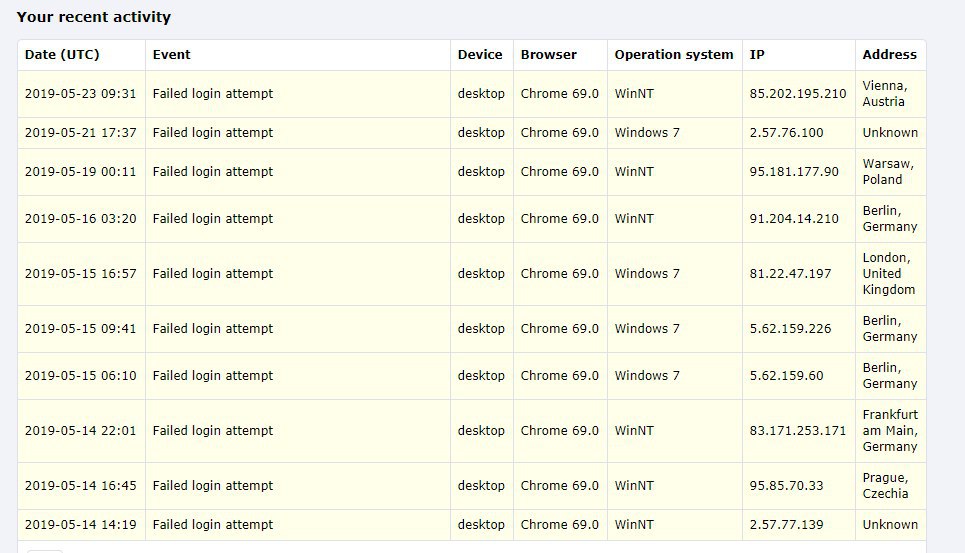Image resolution: width=965 pixels, height=553 pixels.
Task: Click IP address 81.22.47.197
Action: [x=790, y=274]
